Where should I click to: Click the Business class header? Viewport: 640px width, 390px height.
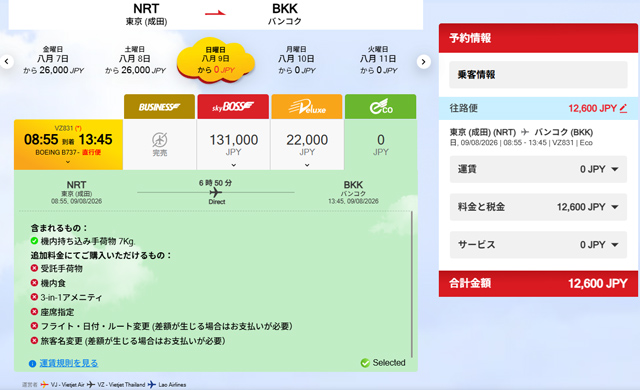point(159,107)
